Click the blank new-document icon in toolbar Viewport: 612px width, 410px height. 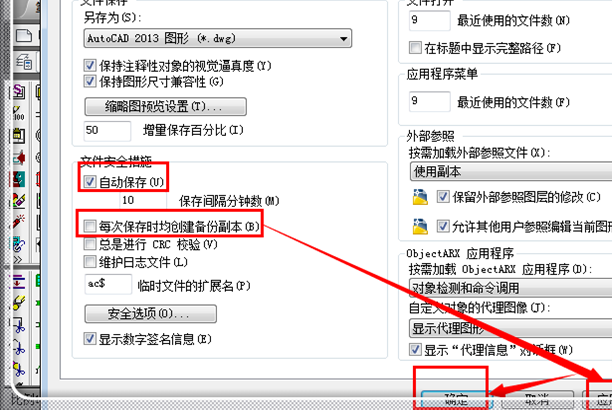point(24,36)
